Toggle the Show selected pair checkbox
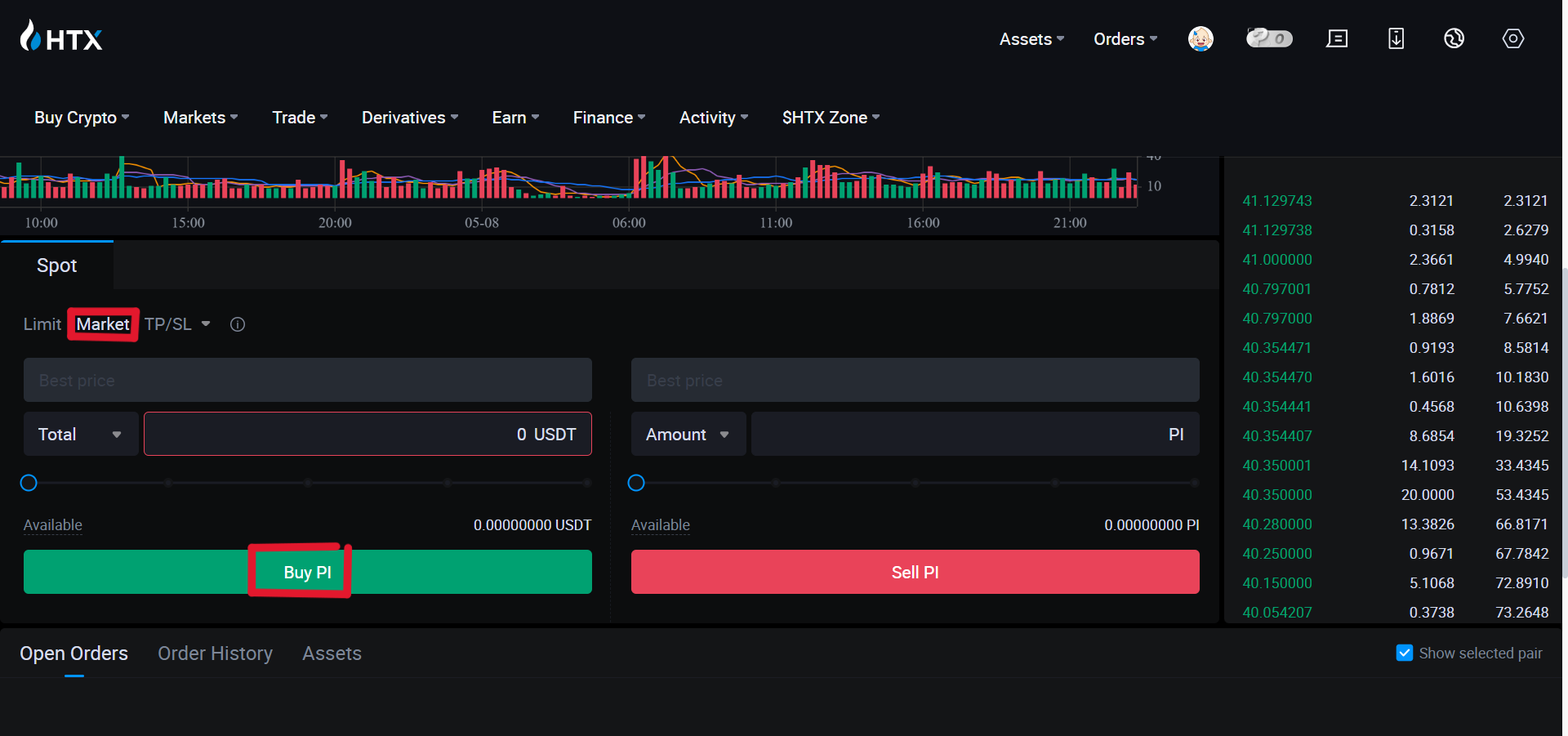This screenshot has width=1568, height=736. [1405, 653]
